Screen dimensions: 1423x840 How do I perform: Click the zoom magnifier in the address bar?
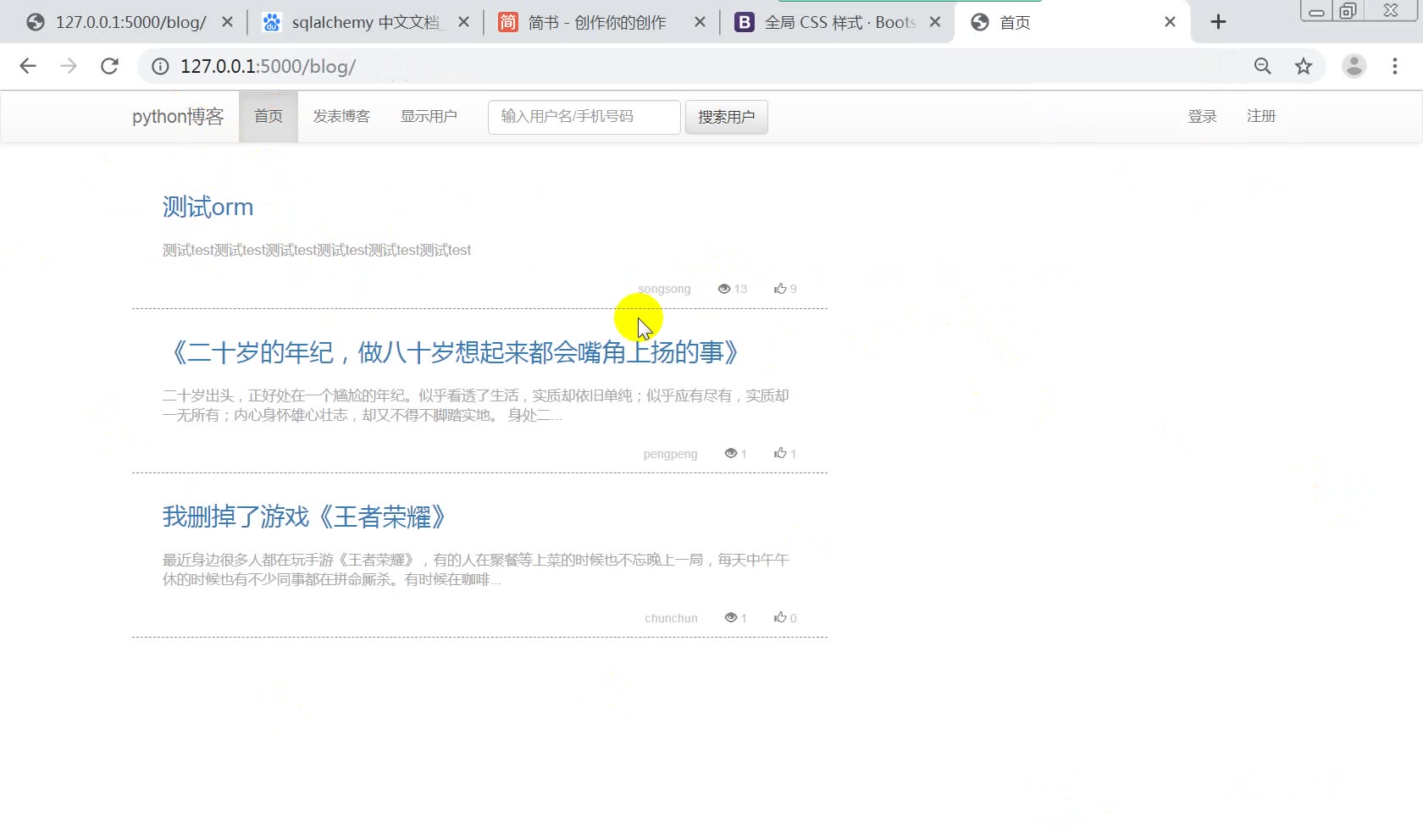[x=1263, y=66]
